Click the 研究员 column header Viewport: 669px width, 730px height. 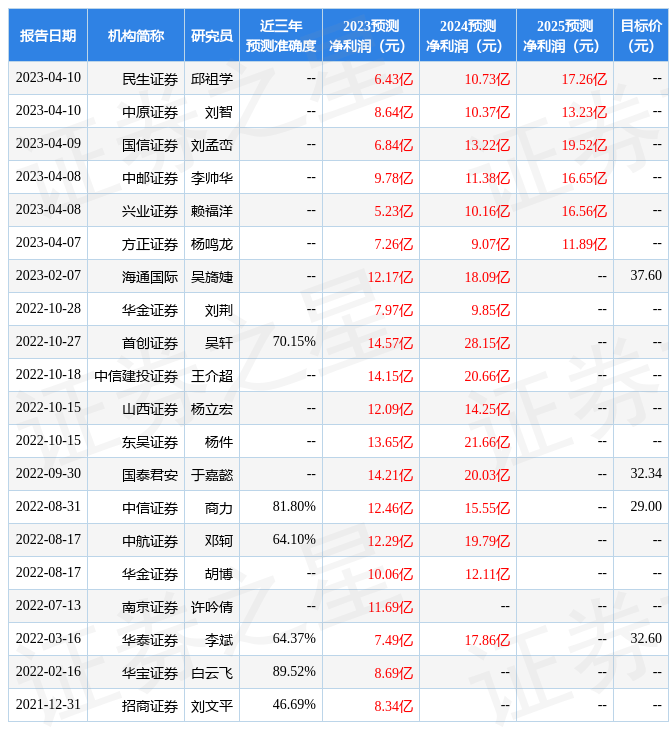point(212,35)
